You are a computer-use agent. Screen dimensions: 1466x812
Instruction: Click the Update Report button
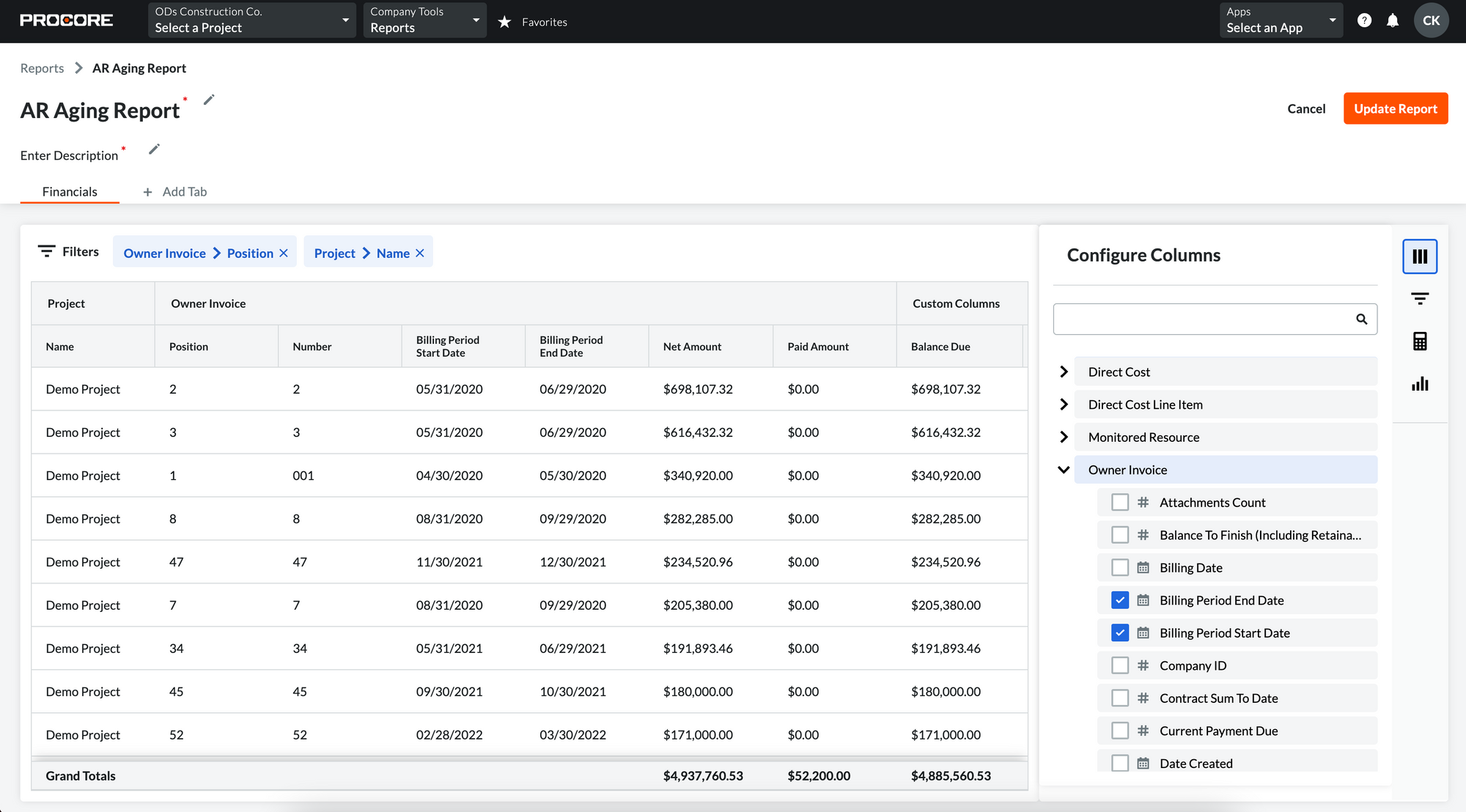click(x=1395, y=108)
